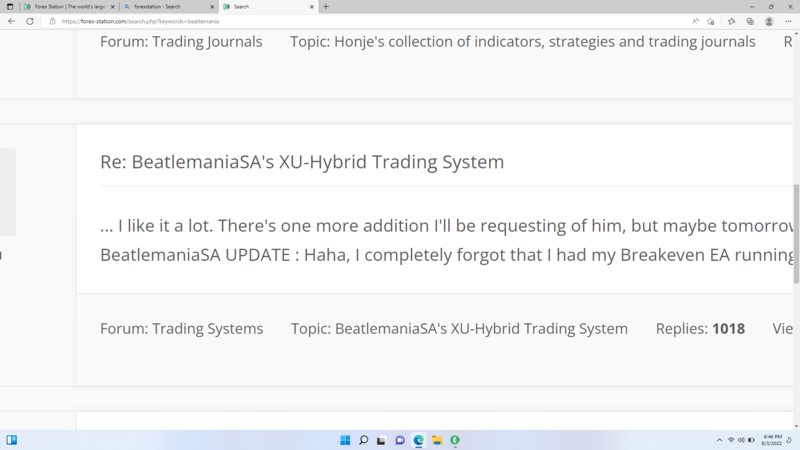
Task: Click the Replies 1018 count
Action: pyautogui.click(x=700, y=329)
